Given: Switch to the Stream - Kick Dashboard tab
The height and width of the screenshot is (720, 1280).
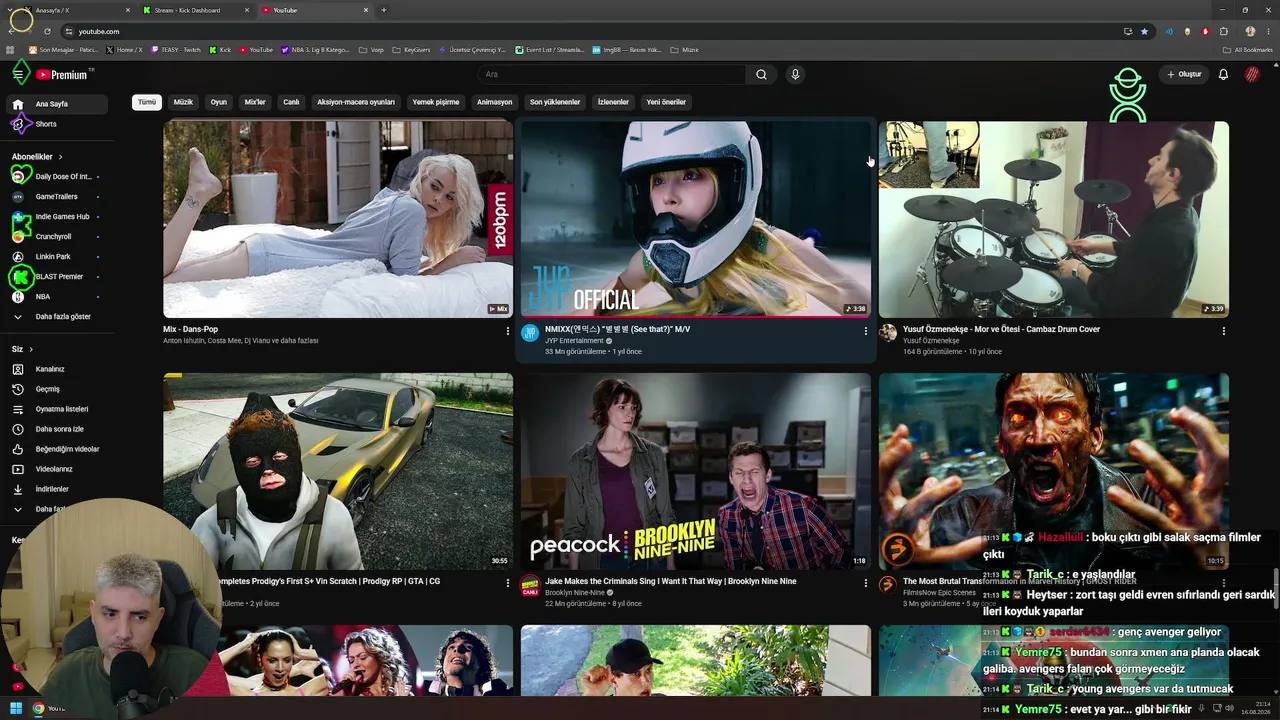Looking at the screenshot, I should 195,10.
